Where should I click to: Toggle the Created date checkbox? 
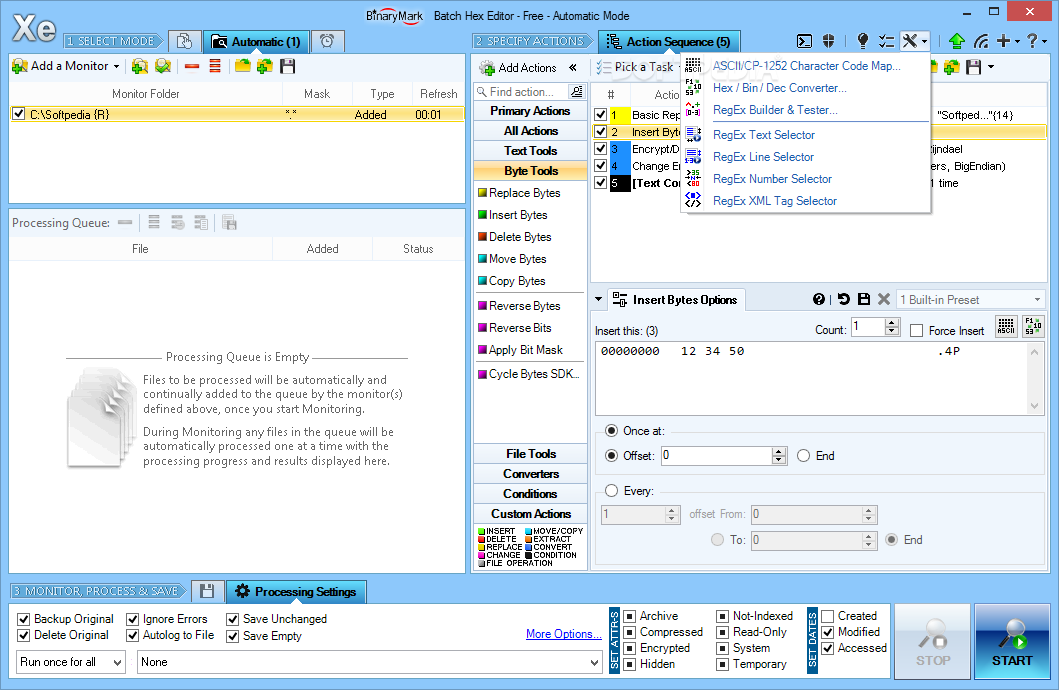[827, 616]
